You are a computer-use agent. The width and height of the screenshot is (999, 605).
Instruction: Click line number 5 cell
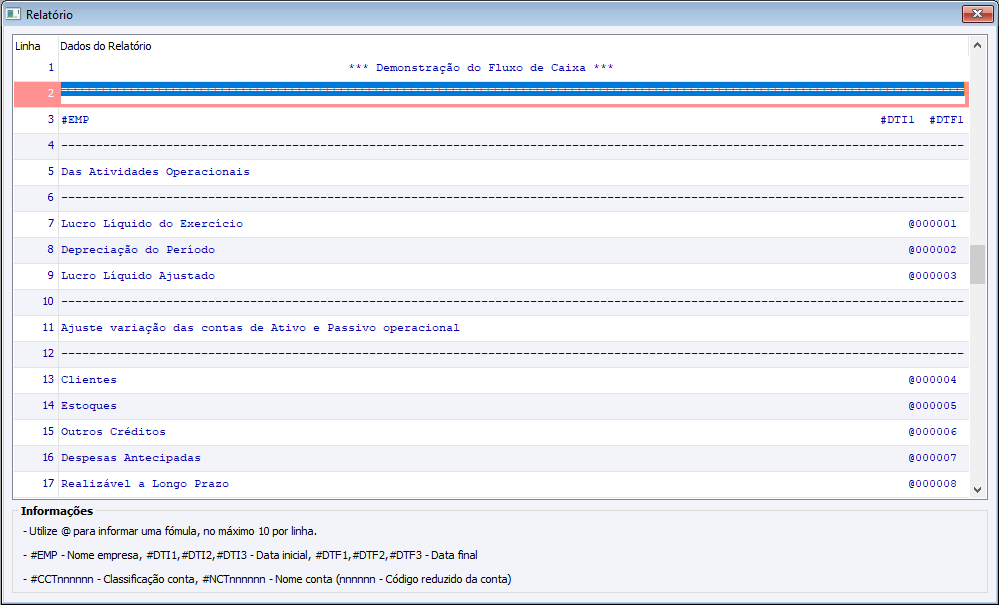[36, 172]
